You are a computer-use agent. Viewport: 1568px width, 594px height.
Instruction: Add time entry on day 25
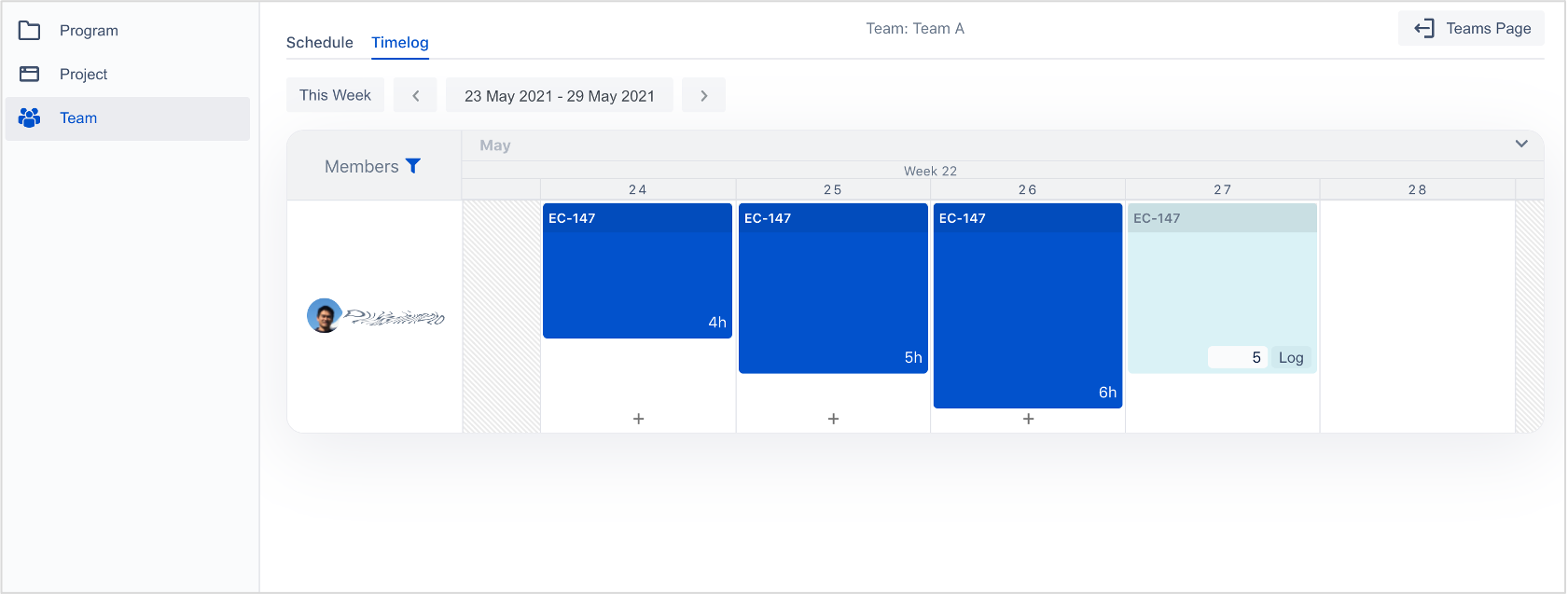point(833,419)
